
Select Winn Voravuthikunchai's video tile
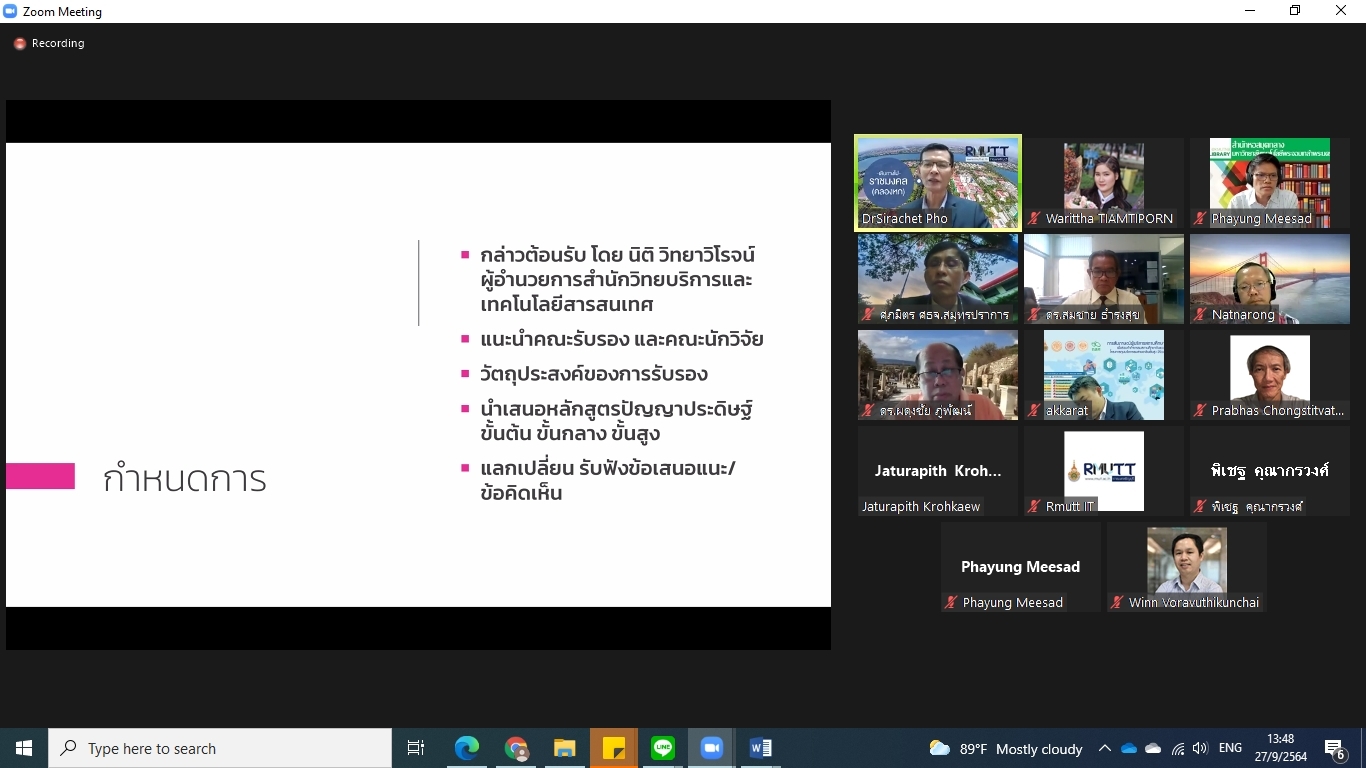[1186, 566]
